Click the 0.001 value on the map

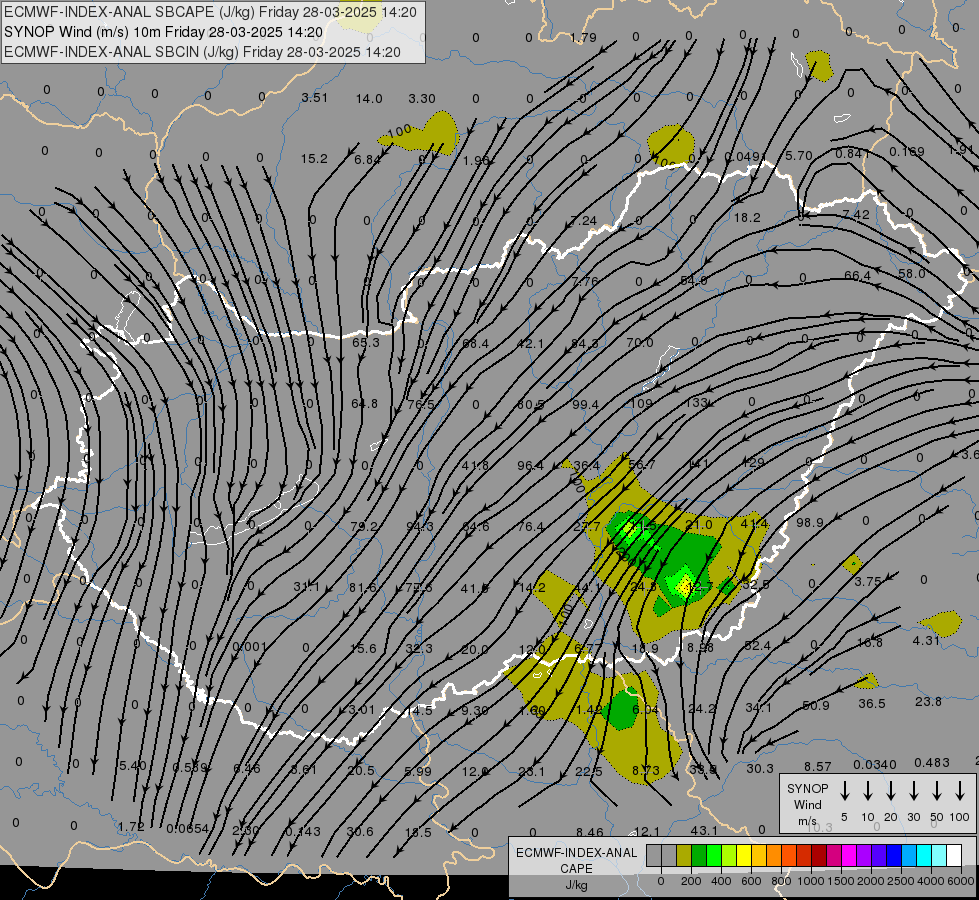(250, 646)
